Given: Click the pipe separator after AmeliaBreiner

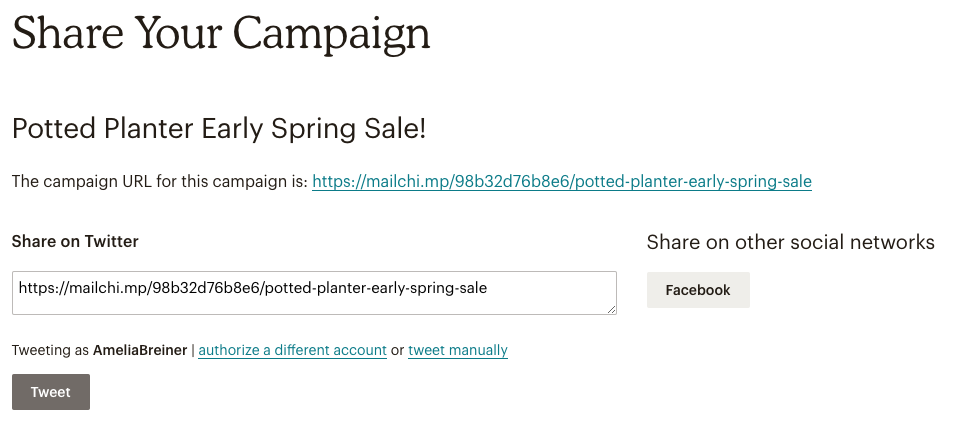Looking at the screenshot, I should (192, 351).
